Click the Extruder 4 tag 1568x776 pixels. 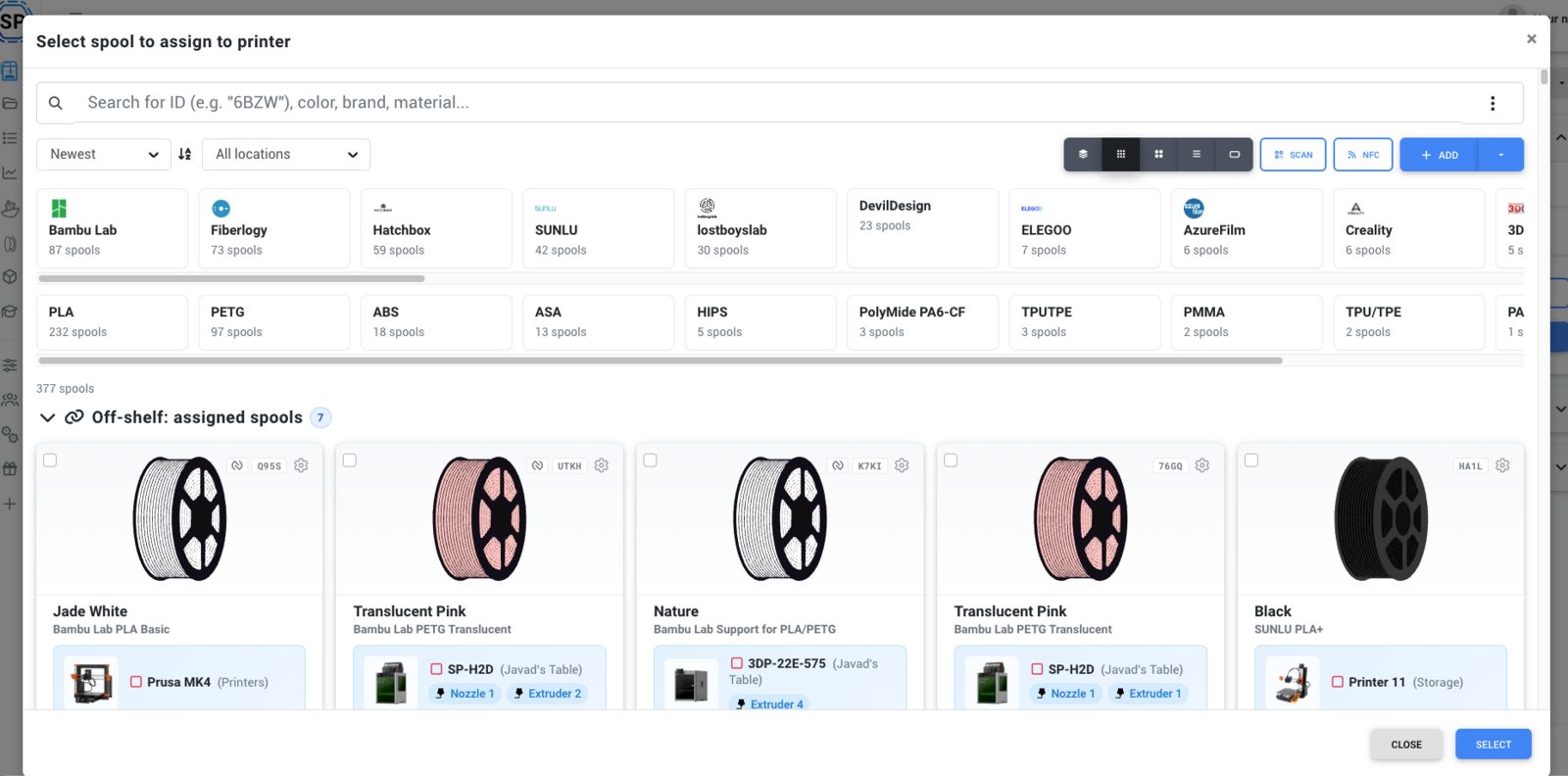tap(769, 703)
